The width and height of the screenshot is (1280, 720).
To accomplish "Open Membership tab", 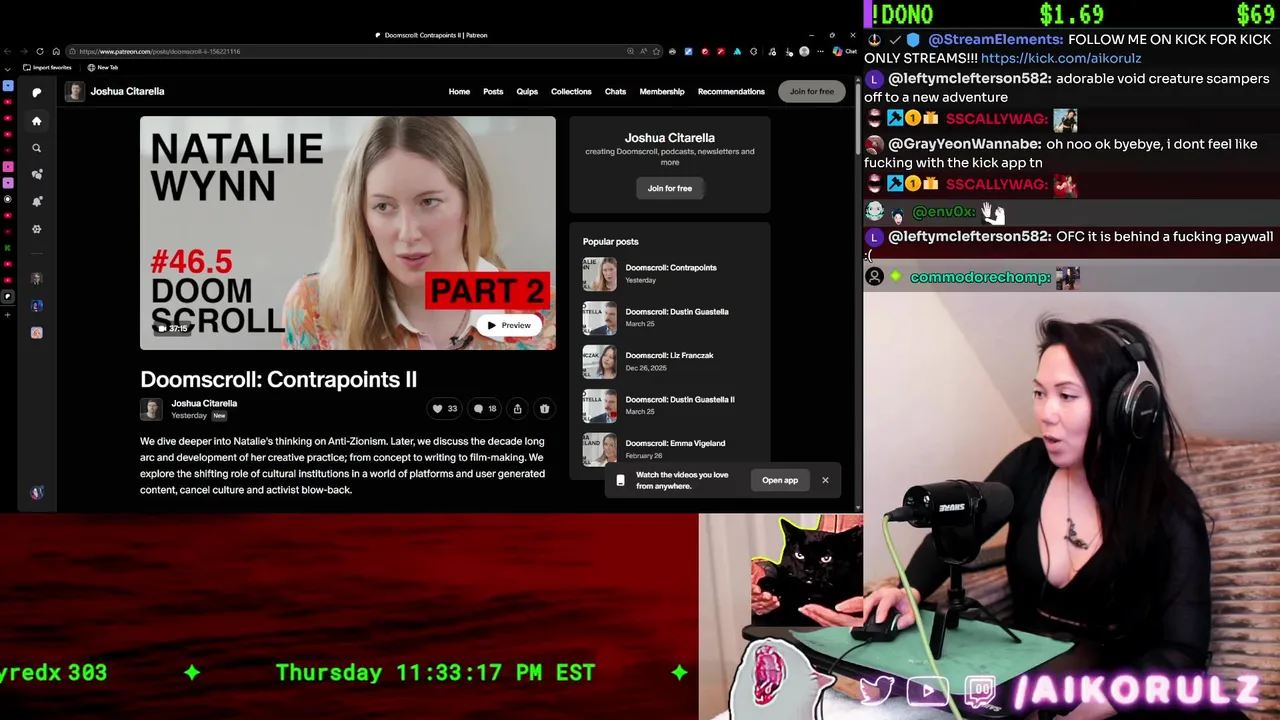I will point(662,91).
